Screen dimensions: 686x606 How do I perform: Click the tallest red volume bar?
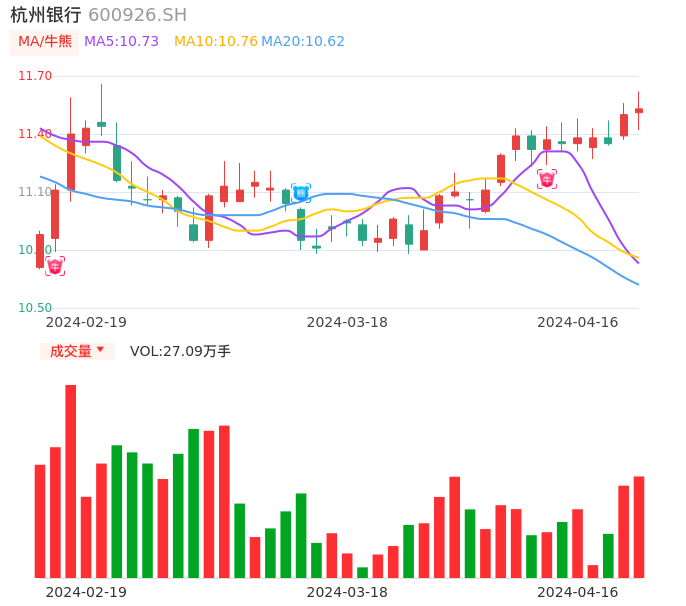pyautogui.click(x=71, y=481)
